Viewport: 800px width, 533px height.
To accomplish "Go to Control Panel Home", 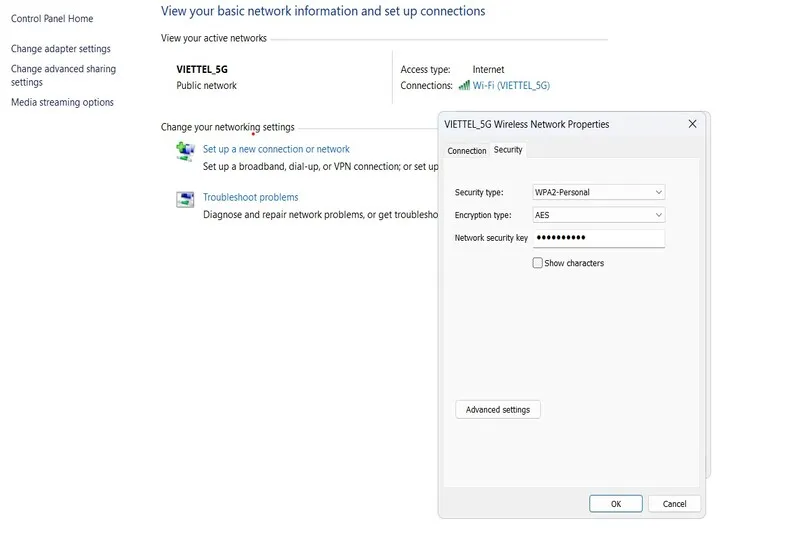I will click(x=52, y=19).
